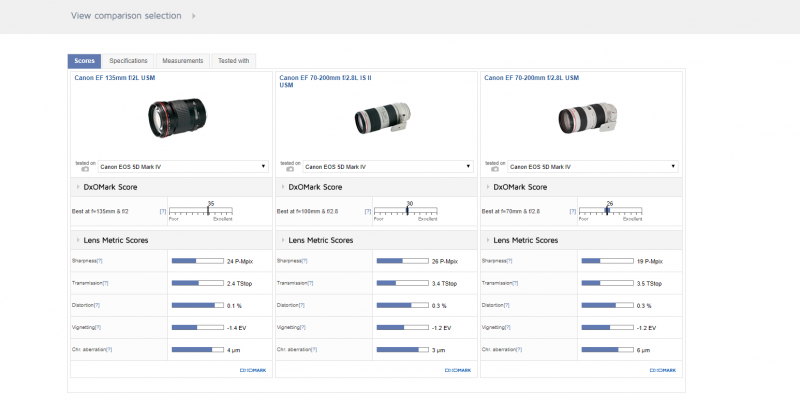Click the arrow next to View comparison selection

193,16
